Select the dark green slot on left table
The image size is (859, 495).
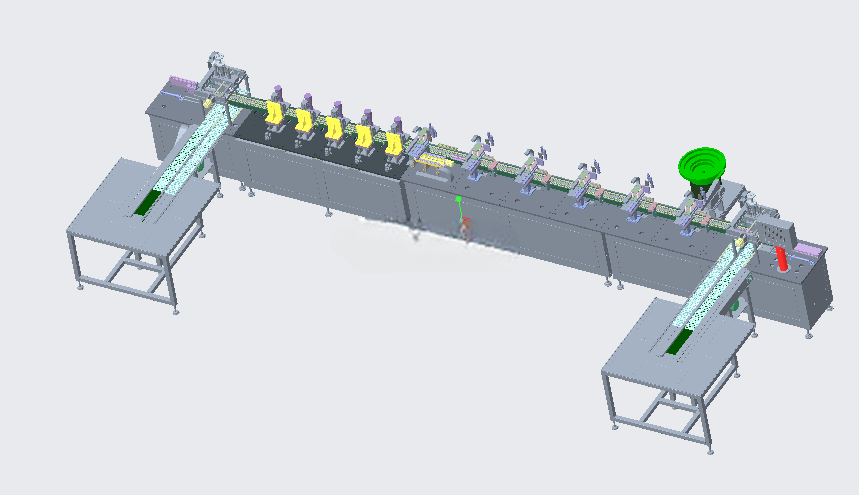click(x=146, y=204)
